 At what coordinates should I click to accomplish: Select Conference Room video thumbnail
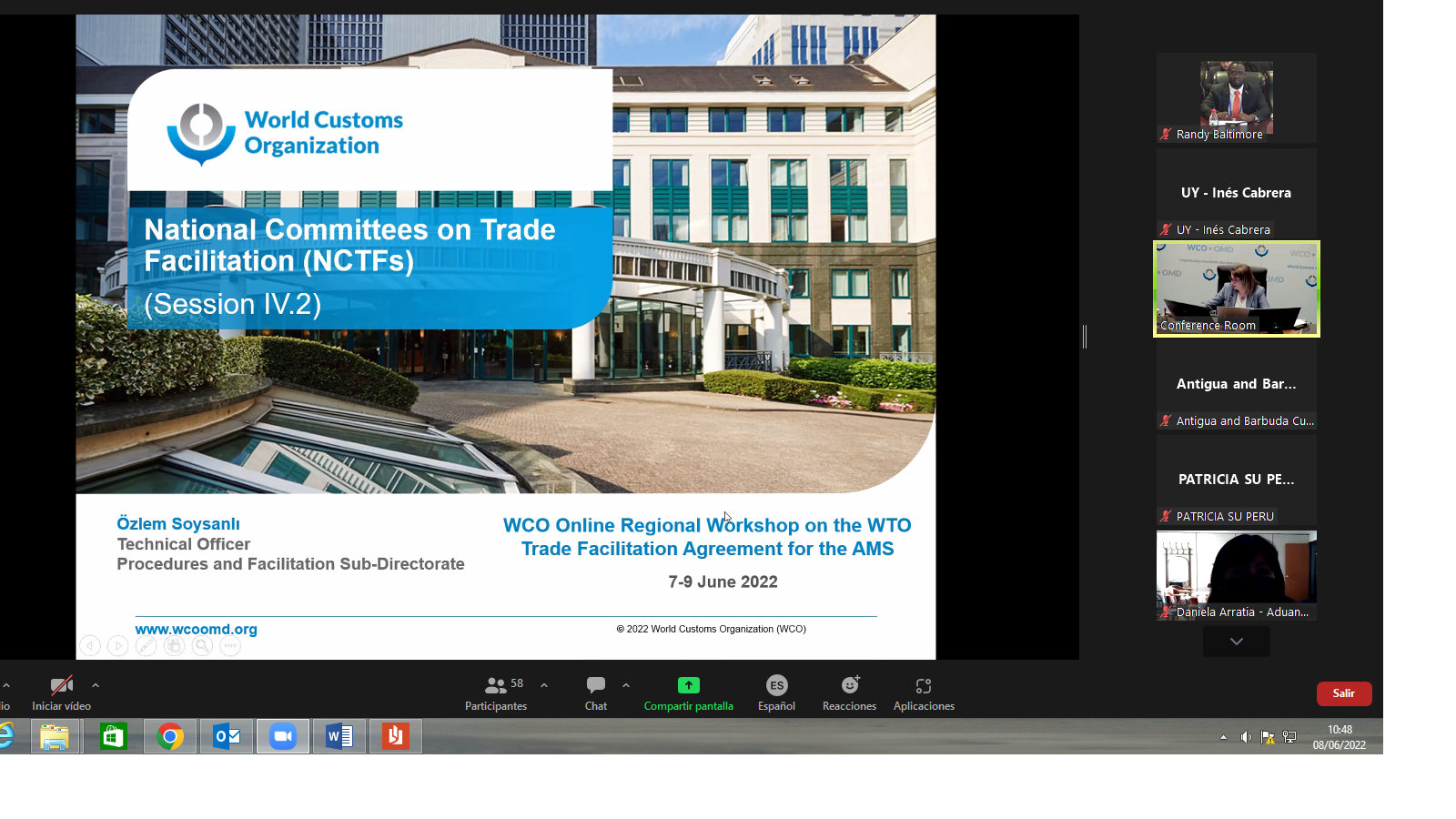click(1237, 288)
